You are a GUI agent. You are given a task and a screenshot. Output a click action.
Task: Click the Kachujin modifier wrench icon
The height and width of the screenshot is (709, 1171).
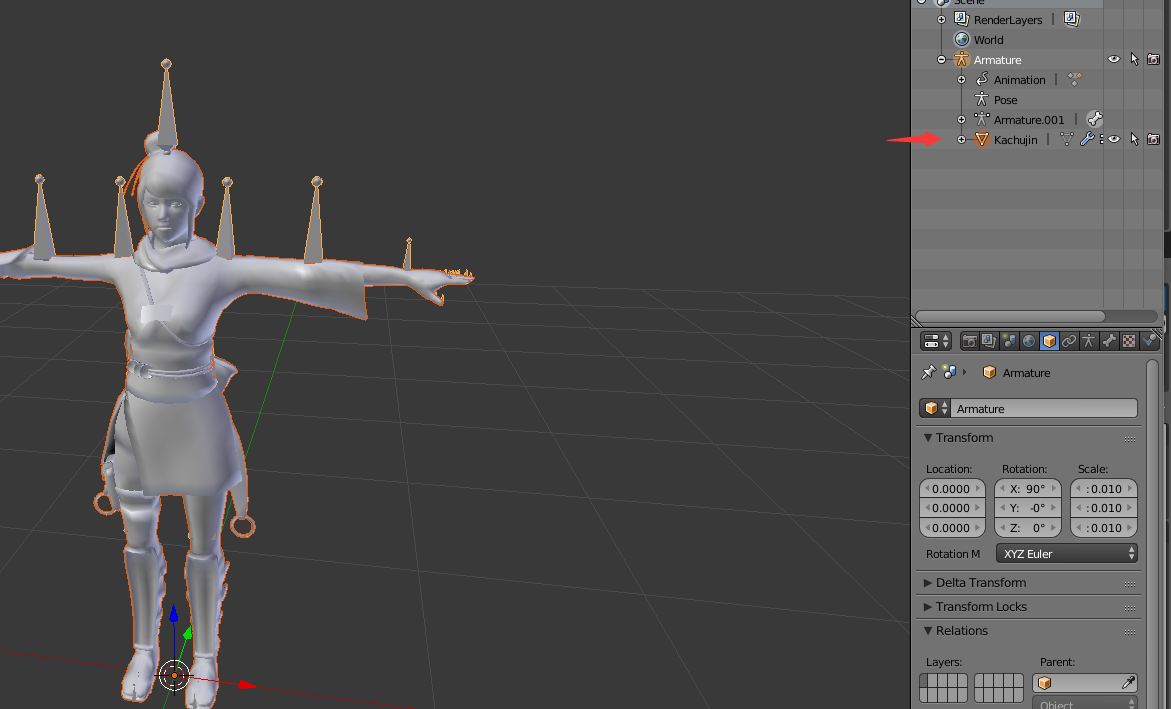pyautogui.click(x=1086, y=140)
